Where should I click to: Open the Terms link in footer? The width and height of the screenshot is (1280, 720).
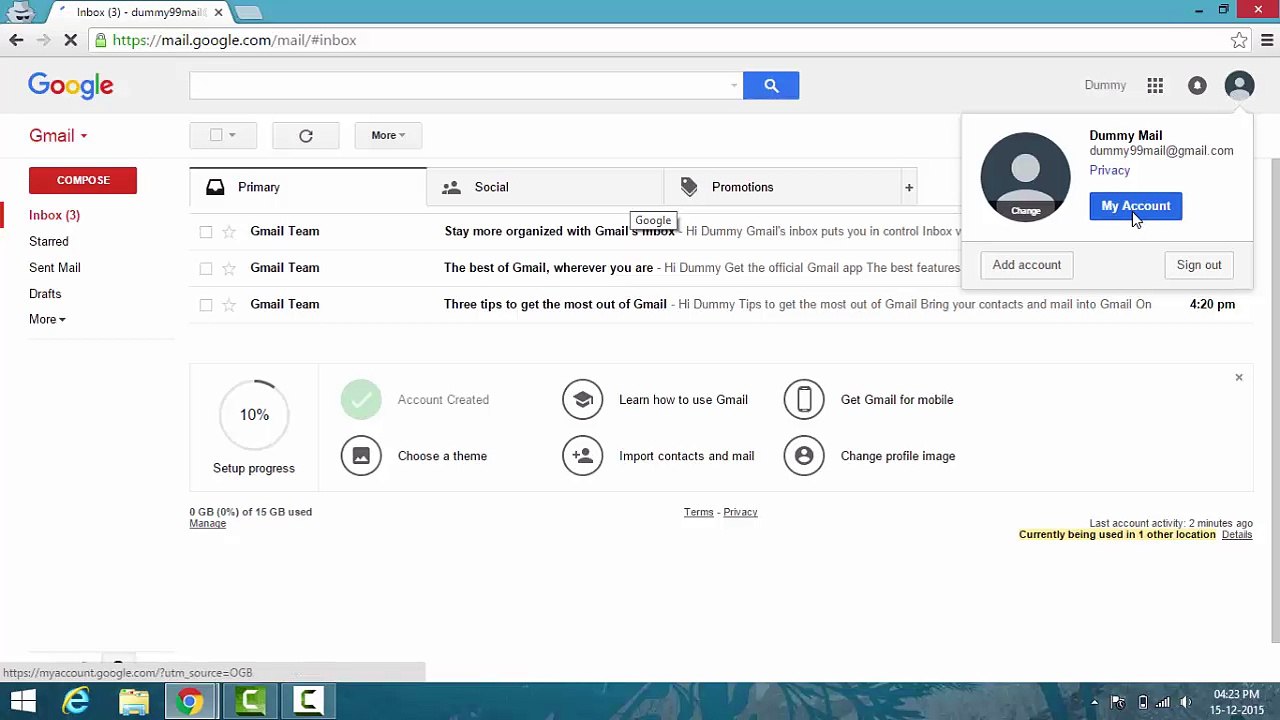coord(698,512)
